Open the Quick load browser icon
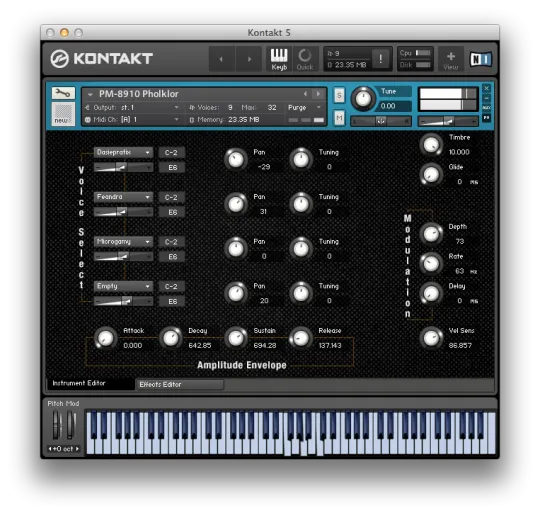The width and height of the screenshot is (540, 515). pos(305,59)
